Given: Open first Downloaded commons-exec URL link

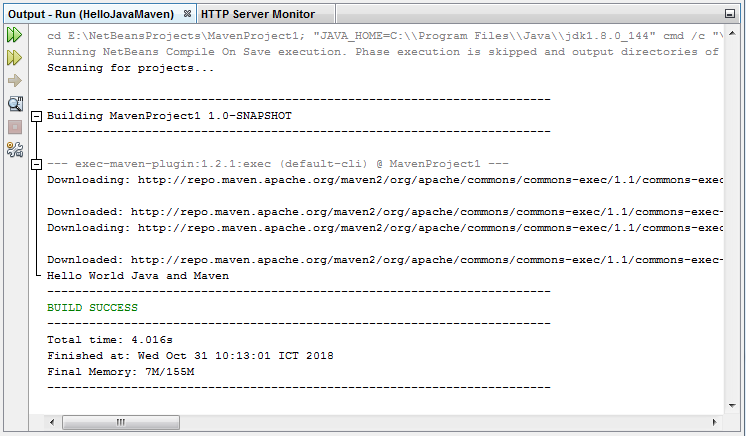Looking at the screenshot, I should coord(427,212).
